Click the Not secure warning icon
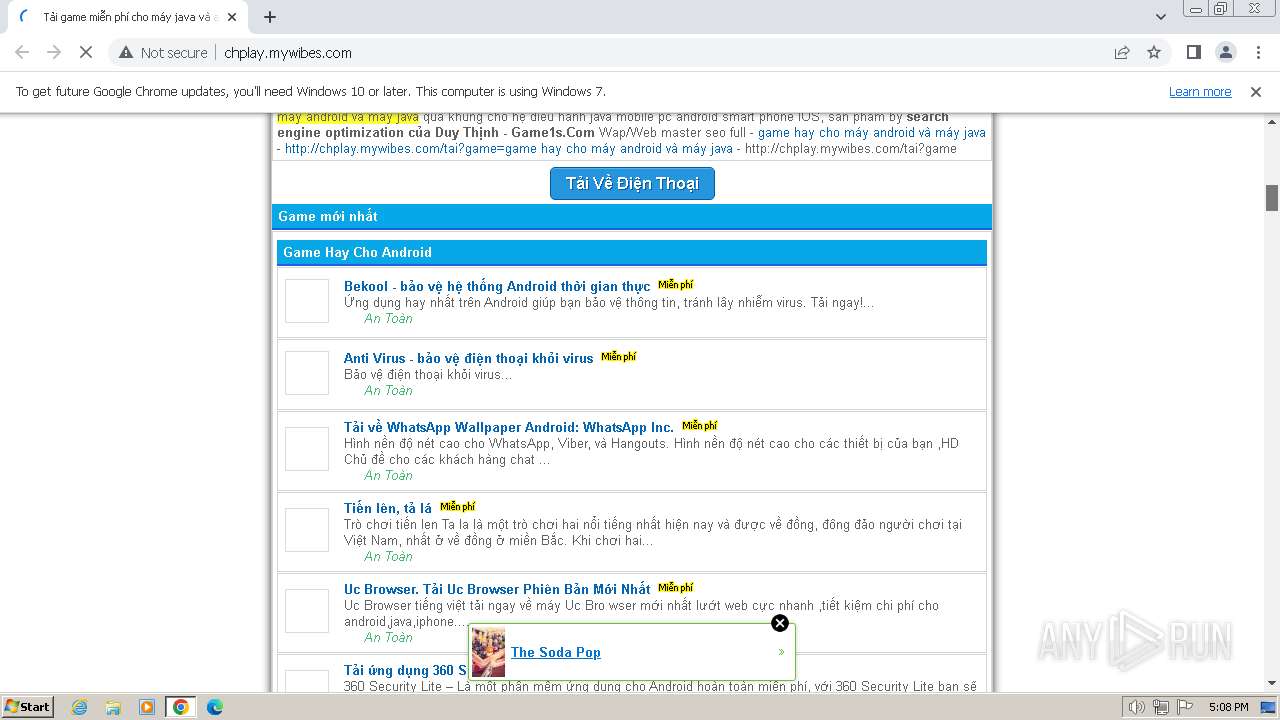This screenshot has width=1280, height=720. click(x=126, y=53)
